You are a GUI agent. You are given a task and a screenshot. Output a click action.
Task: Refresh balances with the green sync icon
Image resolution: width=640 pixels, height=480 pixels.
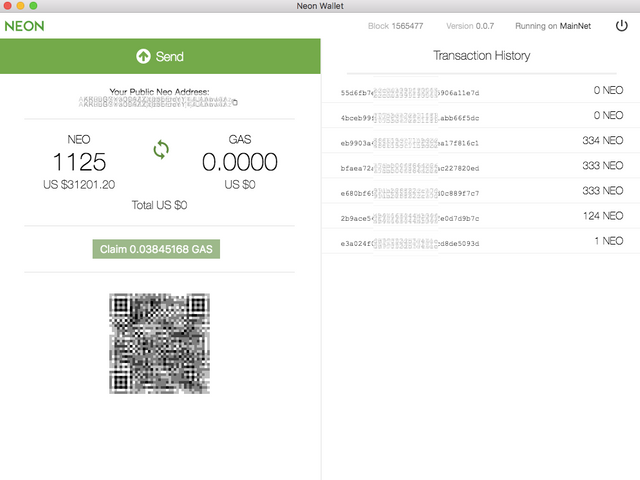(161, 149)
